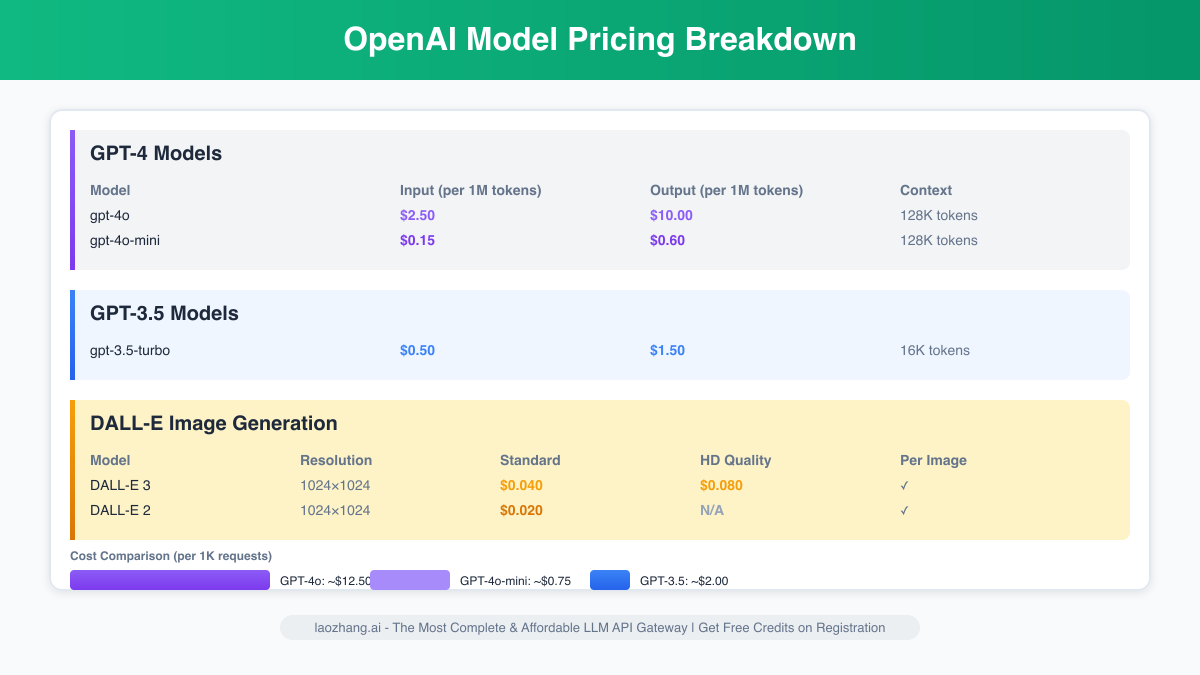Screen dimensions: 1200x675
Task: Click the $10.00 gpt-4o output price
Action: (x=671, y=216)
